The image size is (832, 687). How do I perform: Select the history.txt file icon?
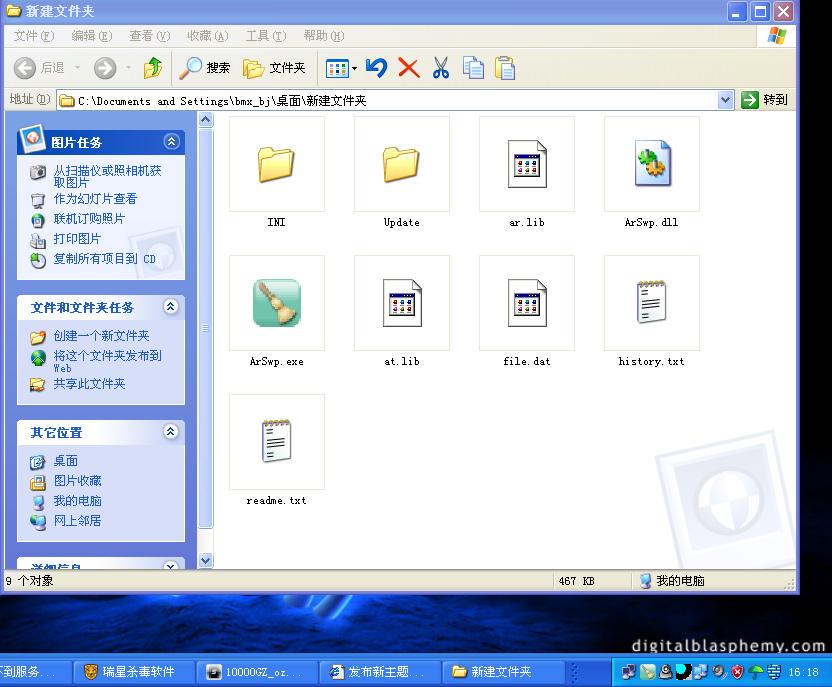click(x=652, y=302)
